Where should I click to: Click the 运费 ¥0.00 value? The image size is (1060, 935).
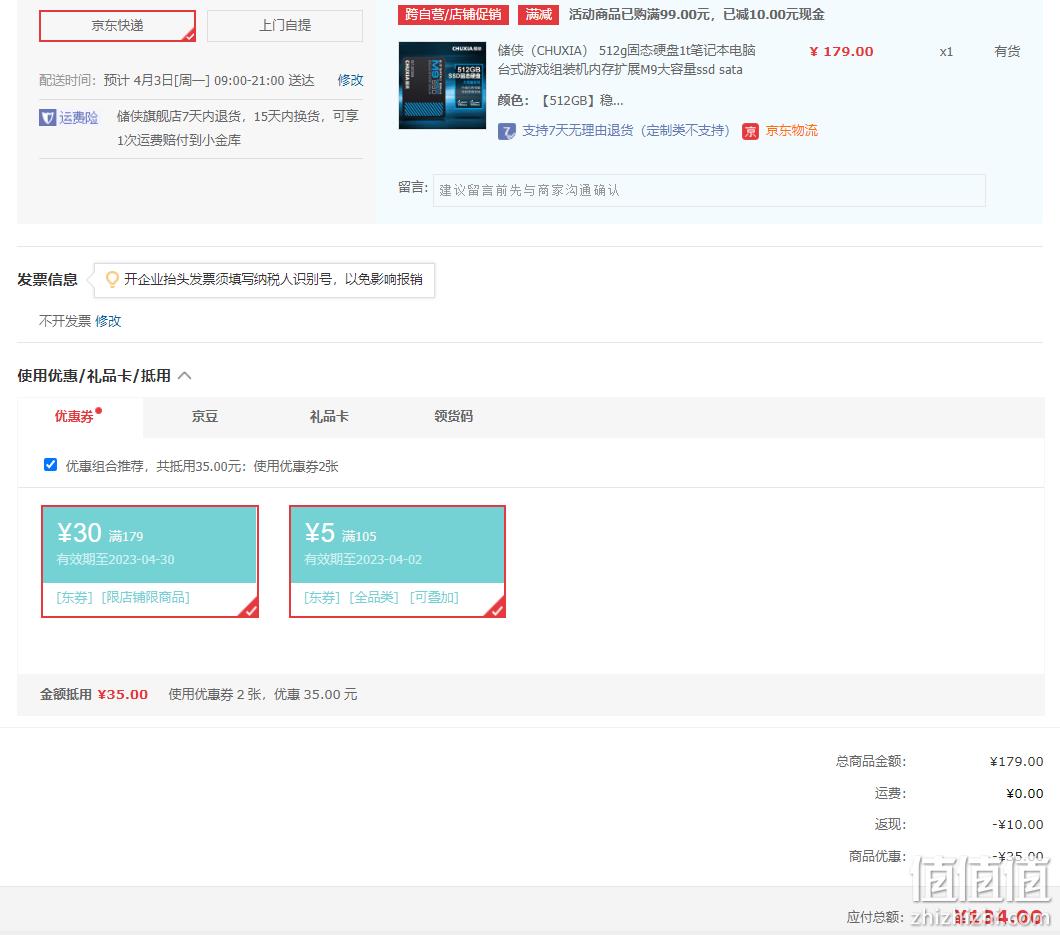pyautogui.click(x=1024, y=793)
